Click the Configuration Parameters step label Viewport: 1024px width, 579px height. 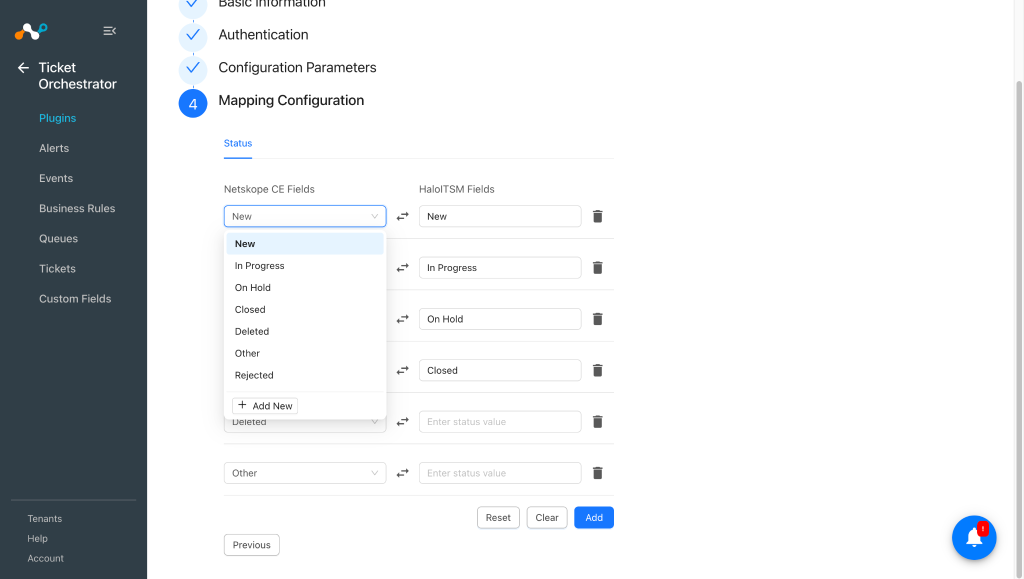pos(297,68)
